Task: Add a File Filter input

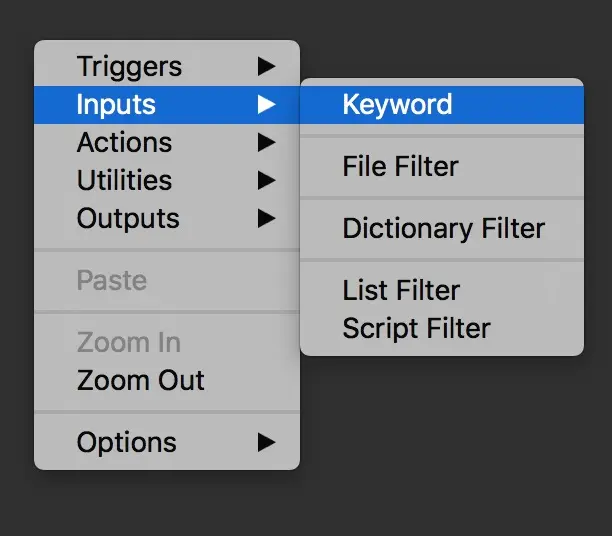Action: pos(400,167)
